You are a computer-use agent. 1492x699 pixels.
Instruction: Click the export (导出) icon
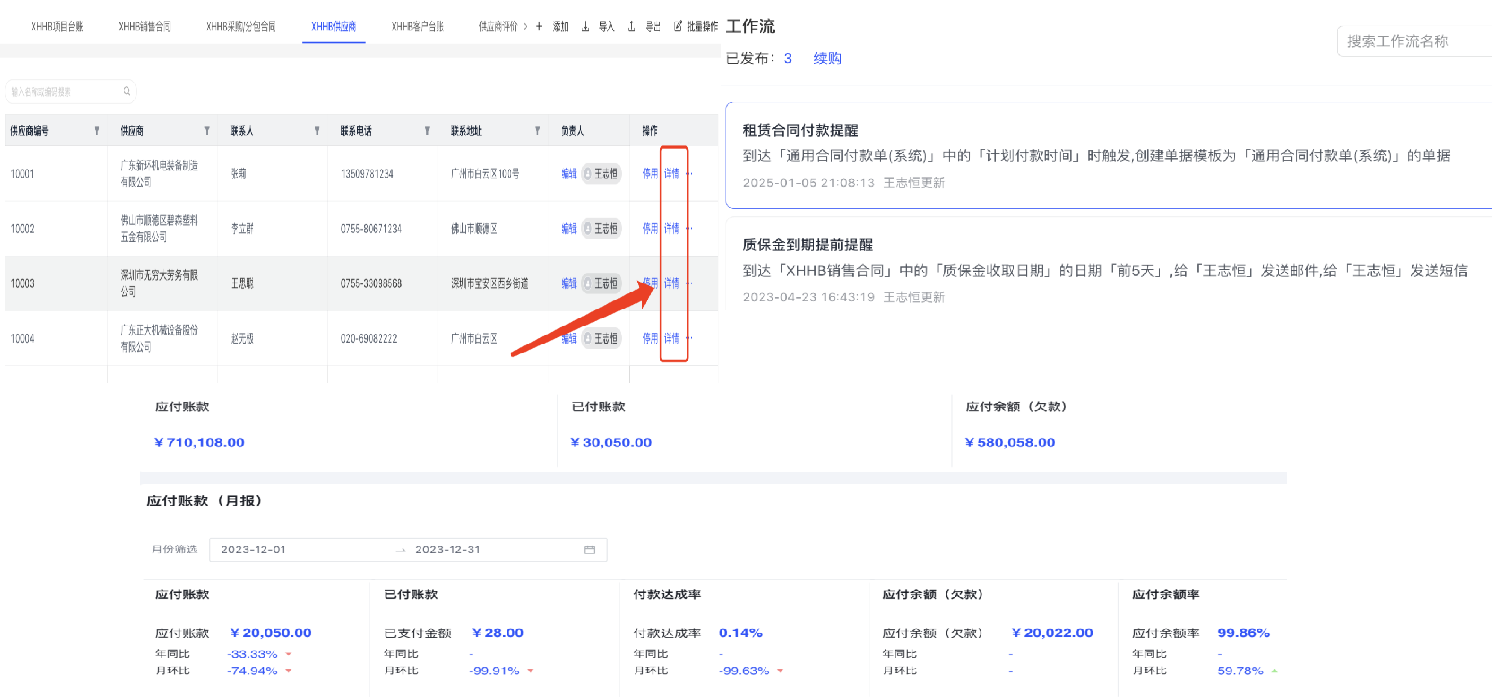(x=631, y=26)
